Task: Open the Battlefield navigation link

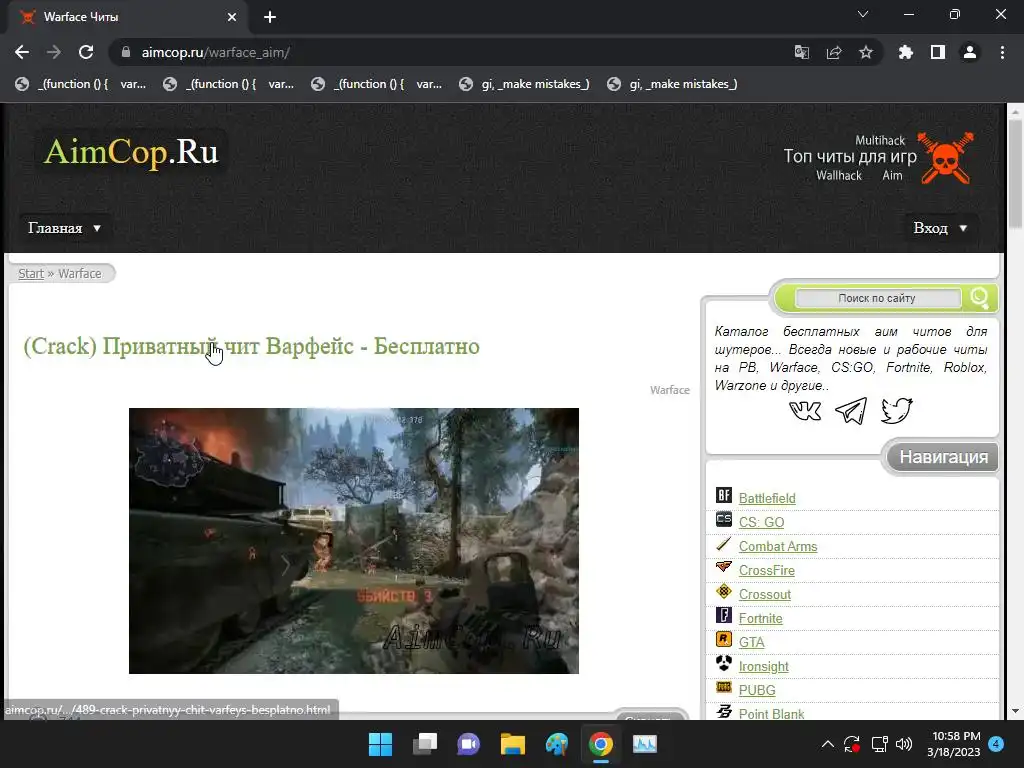Action: 767,498
